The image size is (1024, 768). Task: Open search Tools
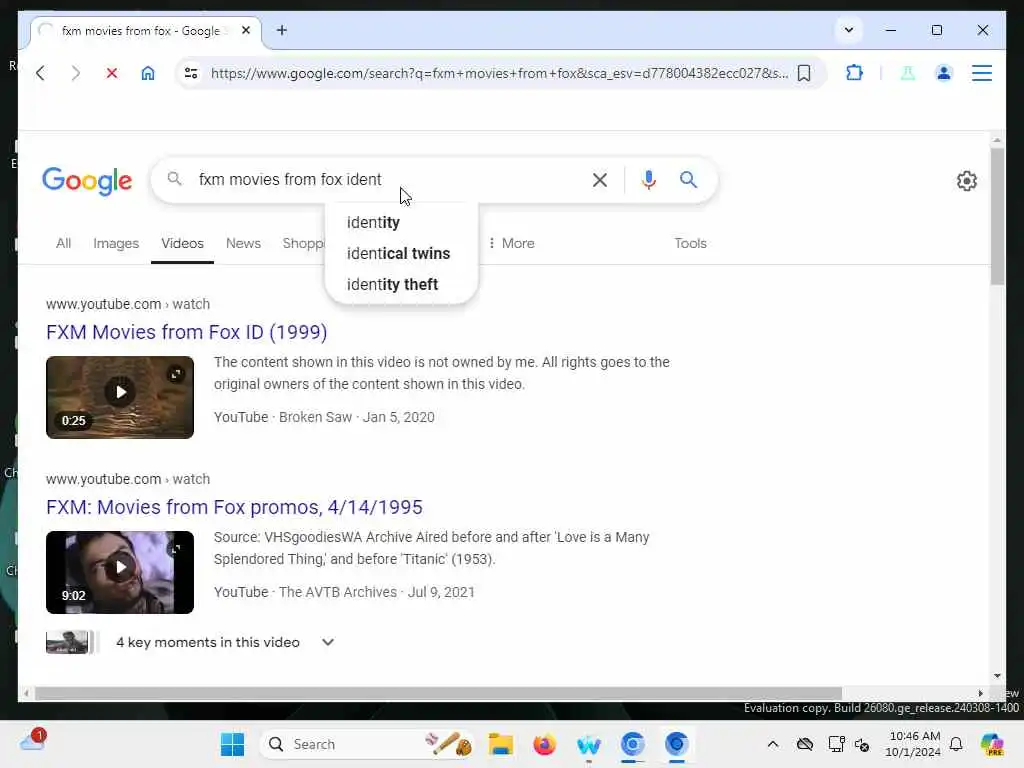690,243
